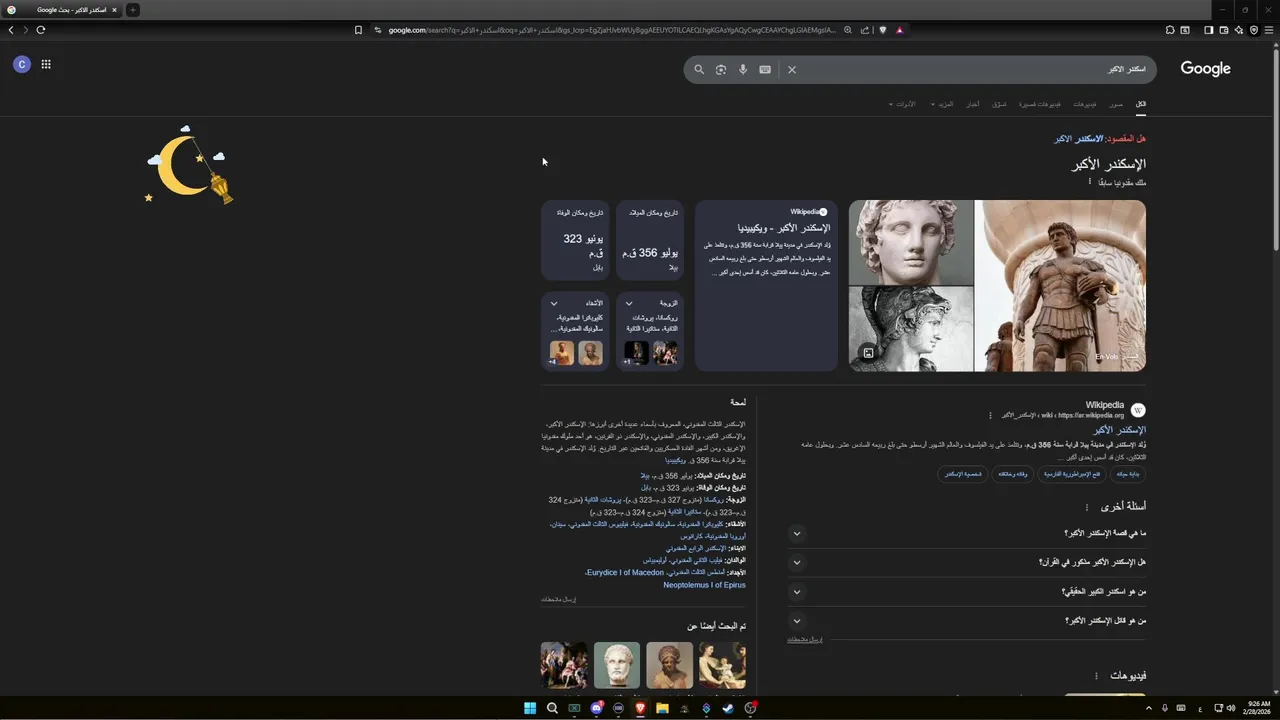Open three-dot menu beside فيديوهات heading
This screenshot has height=720, width=1280.
[x=1096, y=676]
